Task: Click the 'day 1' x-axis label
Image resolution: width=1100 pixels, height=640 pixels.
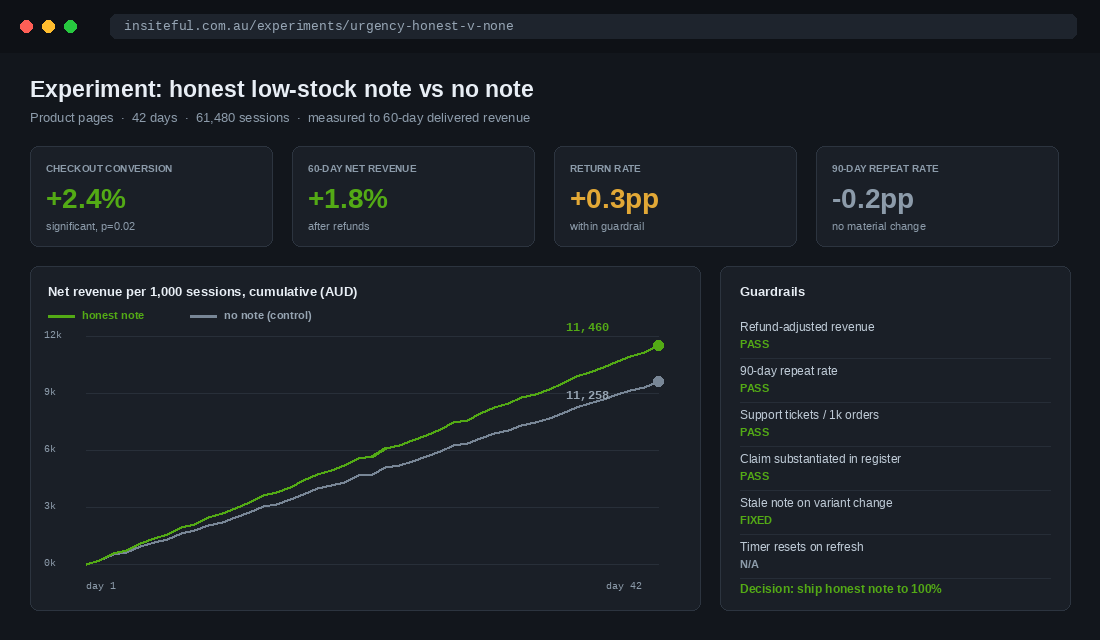Action: pos(101,585)
